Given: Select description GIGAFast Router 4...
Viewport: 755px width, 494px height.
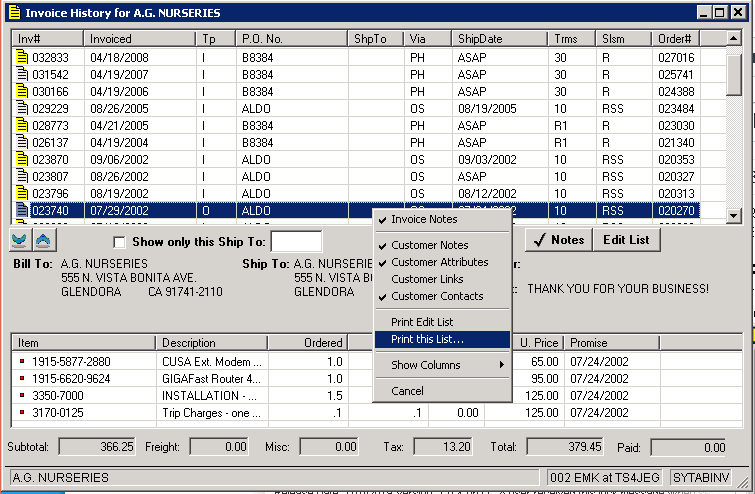Looking at the screenshot, I should pos(212,378).
